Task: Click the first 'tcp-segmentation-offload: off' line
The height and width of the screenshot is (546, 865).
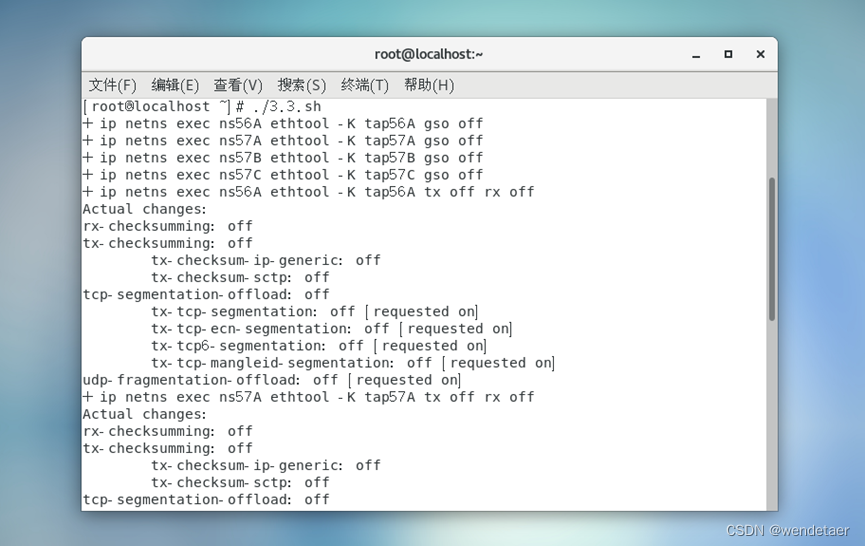Action: click(206, 295)
